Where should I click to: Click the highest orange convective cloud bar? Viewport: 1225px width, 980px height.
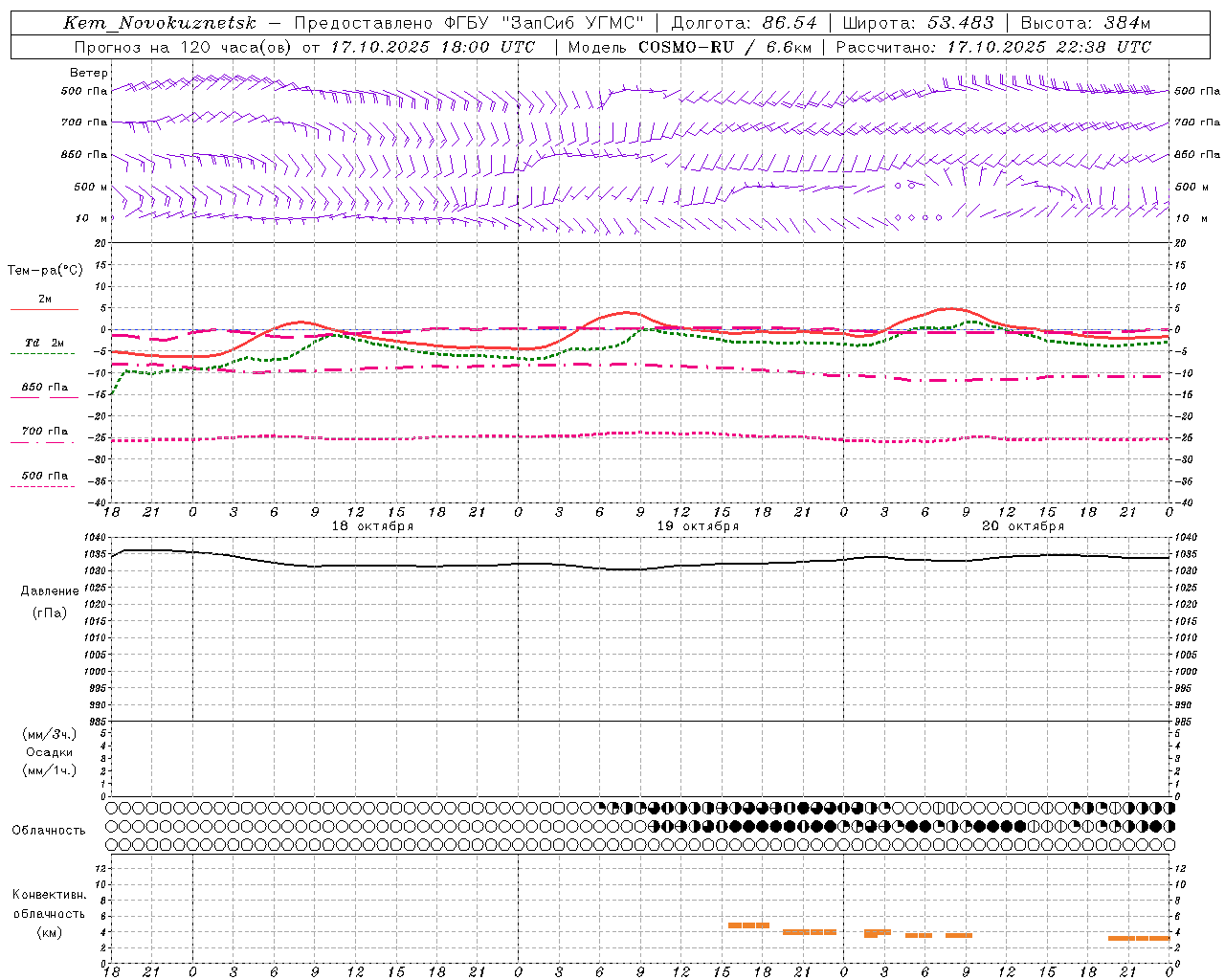tap(748, 925)
